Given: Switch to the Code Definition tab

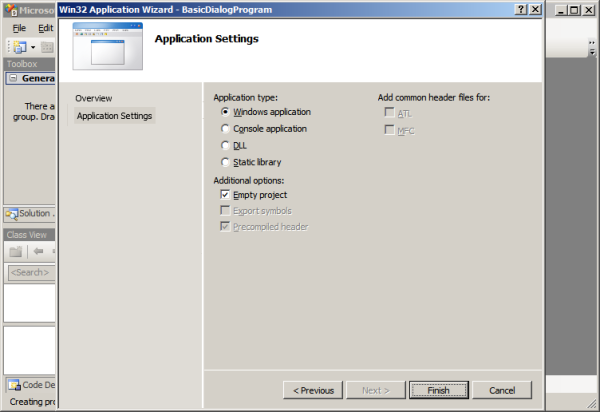Looking at the screenshot, I should tap(31, 385).
